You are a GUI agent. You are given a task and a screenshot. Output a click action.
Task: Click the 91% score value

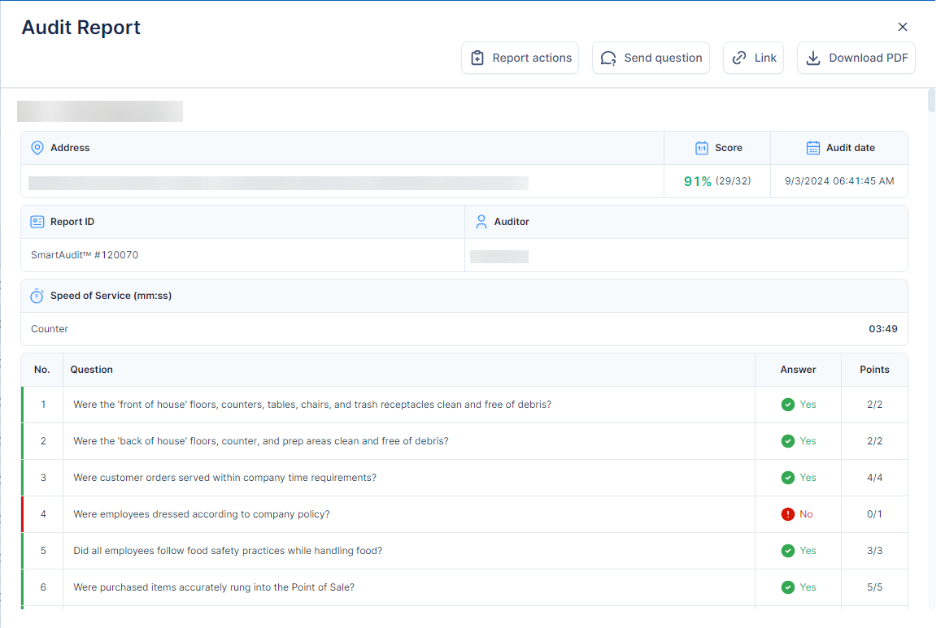pos(697,181)
